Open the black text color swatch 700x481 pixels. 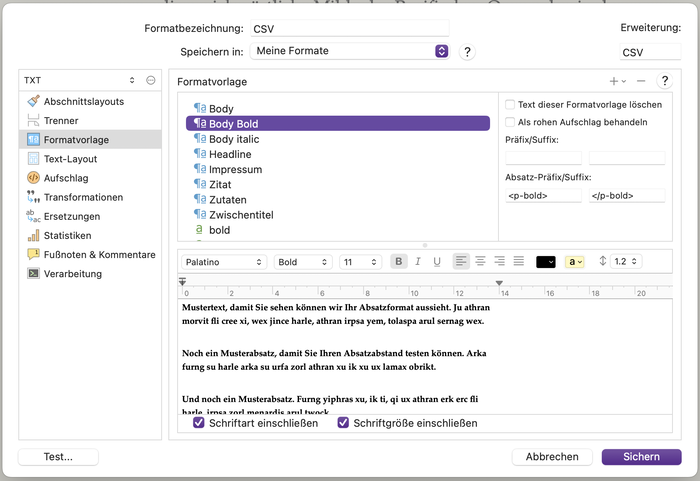pos(546,262)
